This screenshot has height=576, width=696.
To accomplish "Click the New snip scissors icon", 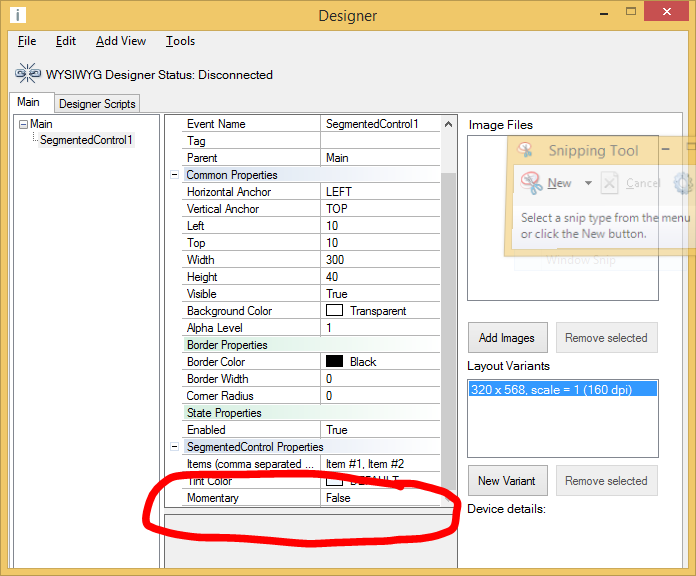I will 532,183.
